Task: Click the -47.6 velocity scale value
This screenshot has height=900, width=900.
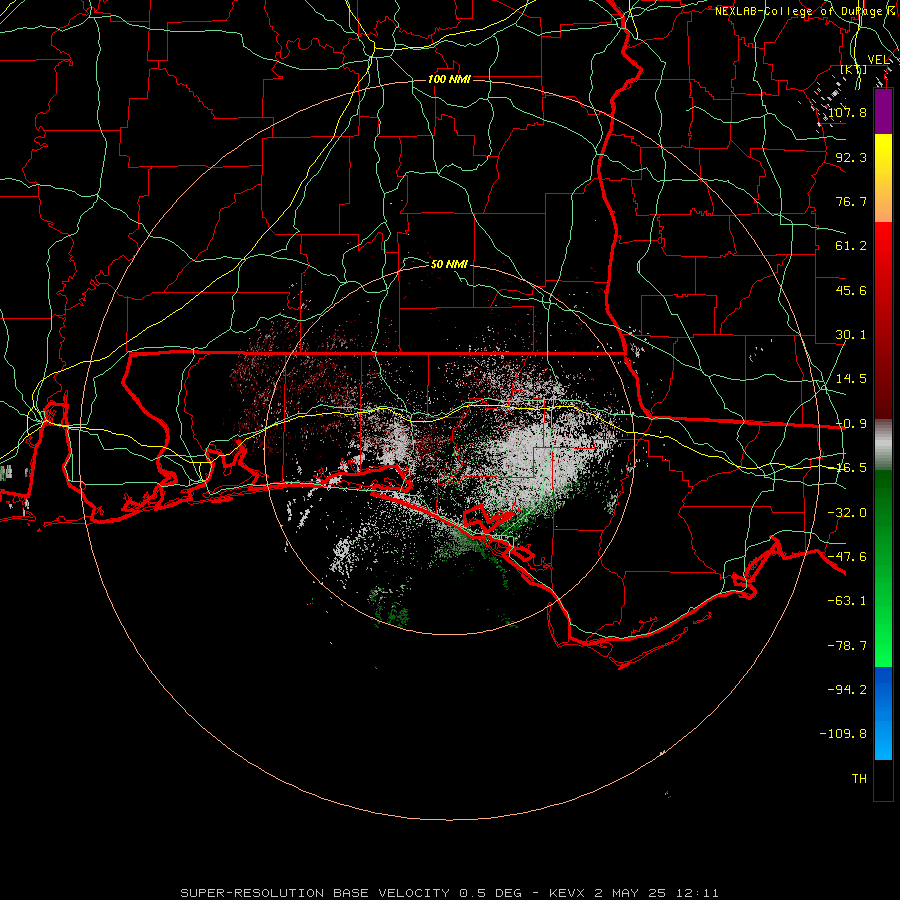Action: click(847, 557)
